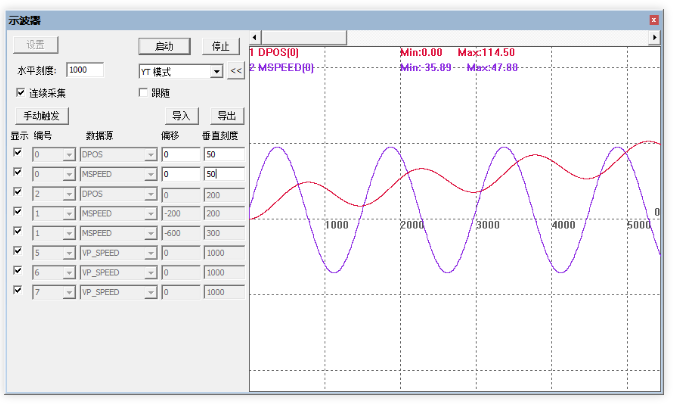675x405 pixels.
Task: Click the 导出 export button
Action: [227, 116]
